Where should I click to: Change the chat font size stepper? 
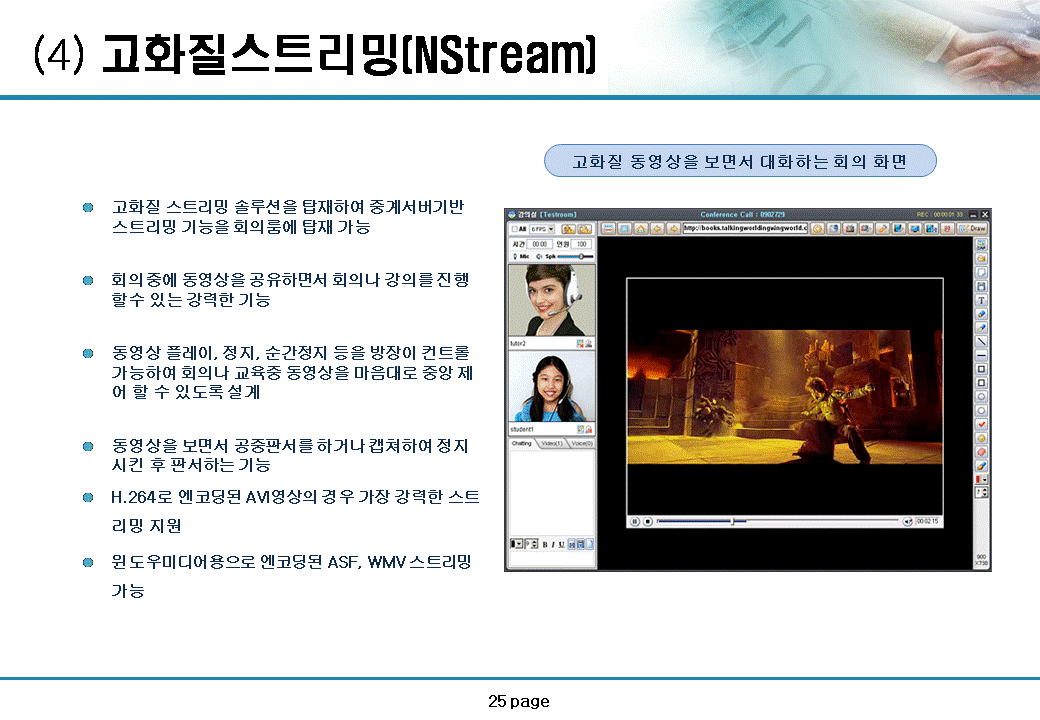click(x=531, y=544)
